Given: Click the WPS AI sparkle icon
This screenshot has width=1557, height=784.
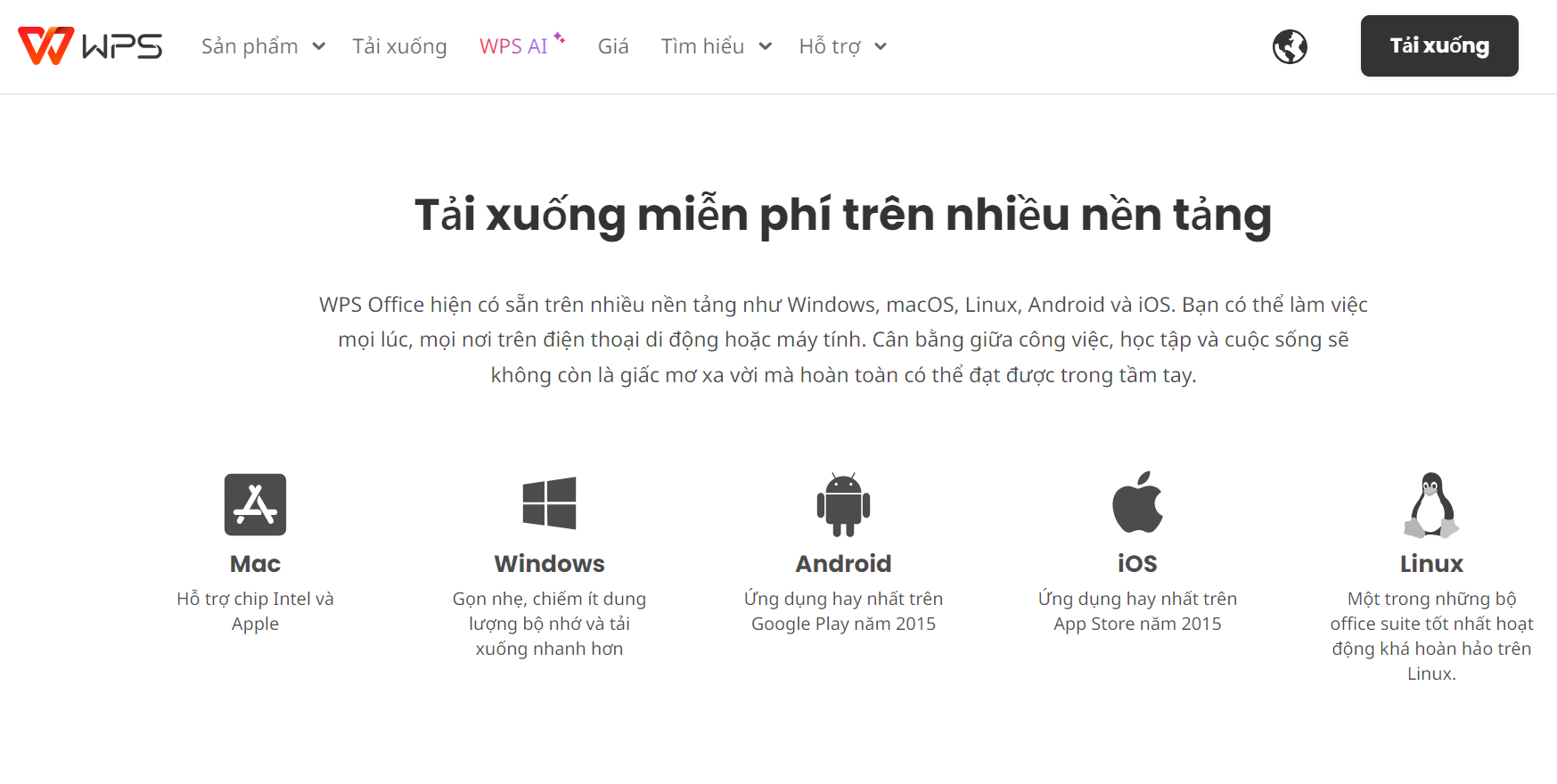Looking at the screenshot, I should pyautogui.click(x=560, y=37).
